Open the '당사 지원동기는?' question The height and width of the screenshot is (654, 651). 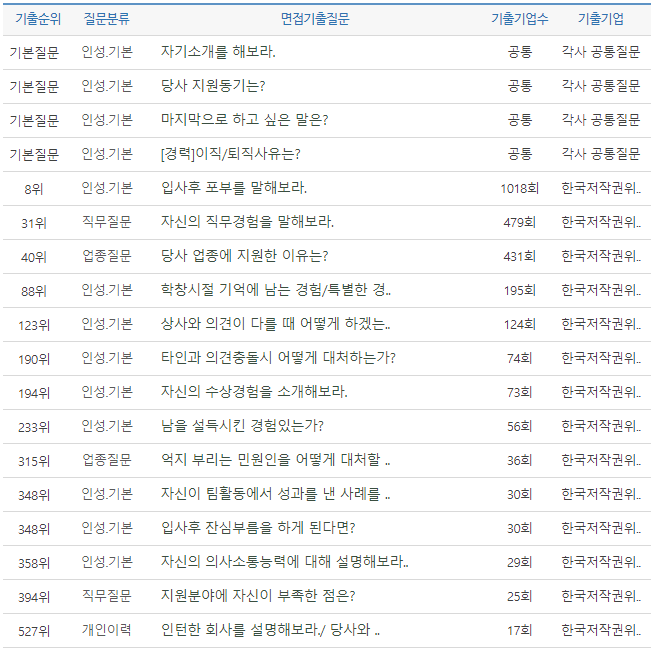(212, 86)
